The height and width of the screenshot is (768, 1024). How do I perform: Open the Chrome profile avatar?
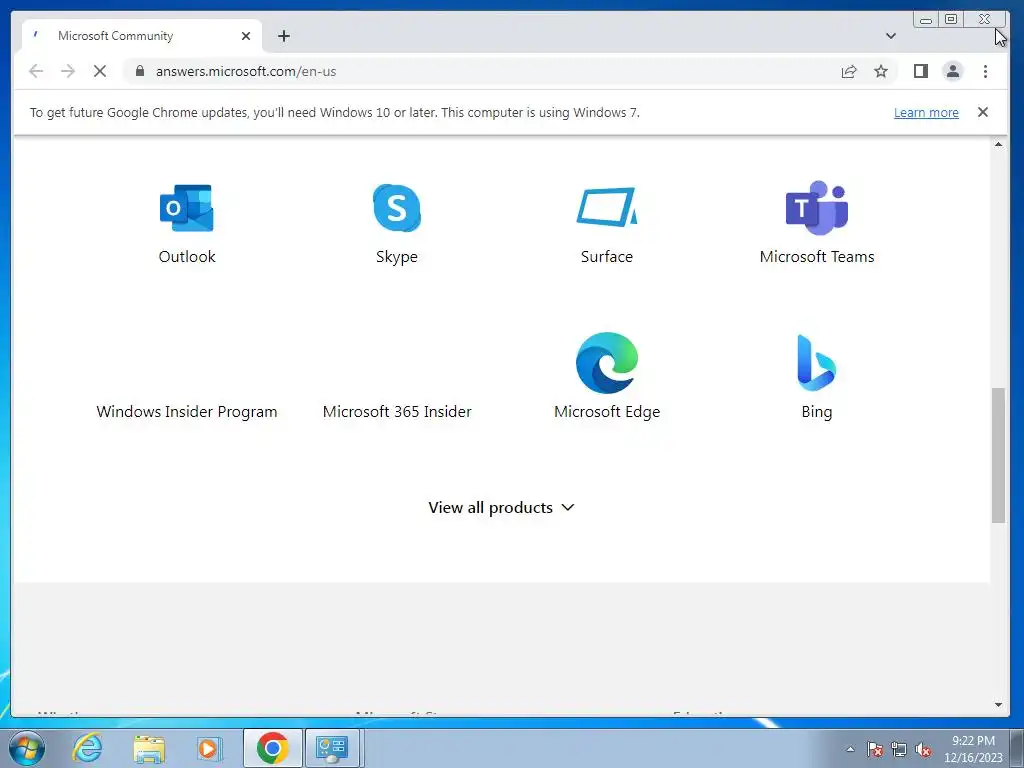pyautogui.click(x=953, y=71)
